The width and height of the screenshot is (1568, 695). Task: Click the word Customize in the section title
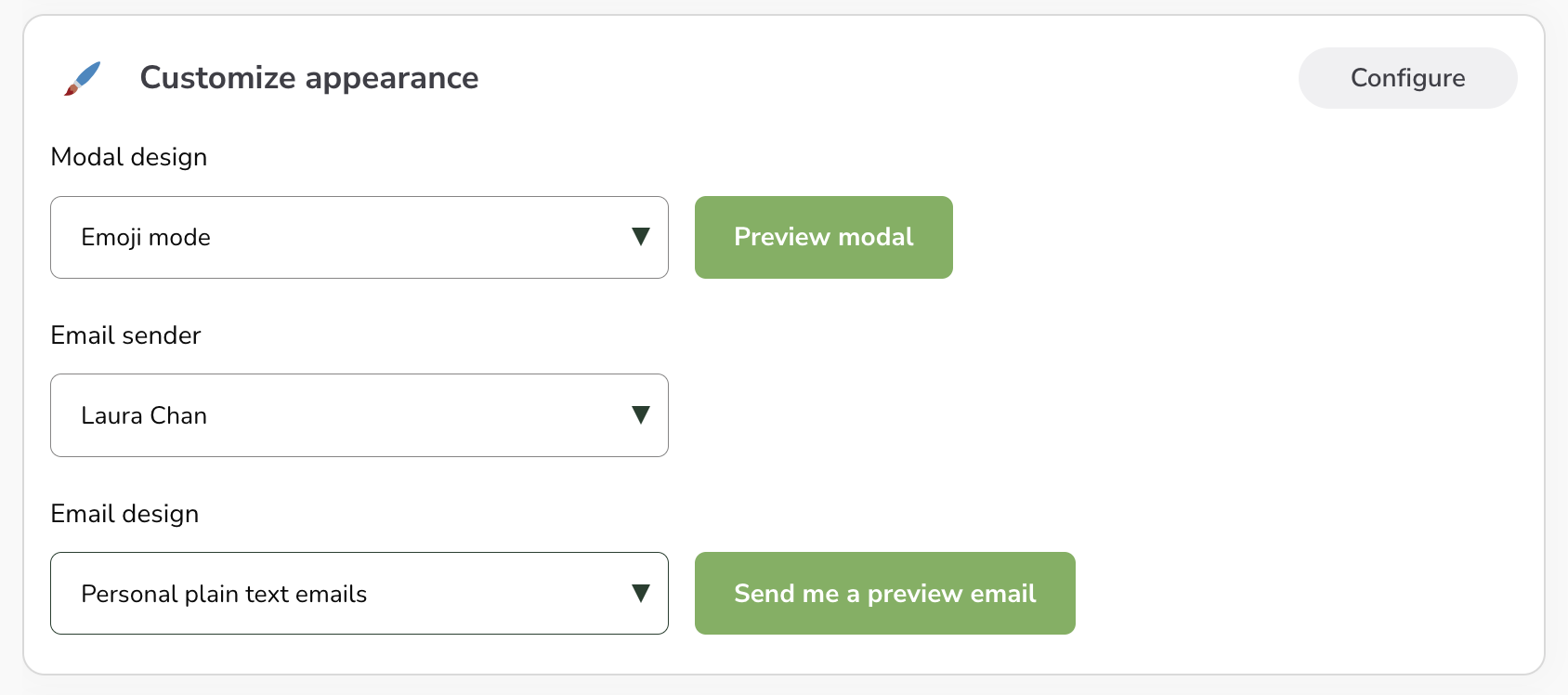(217, 78)
